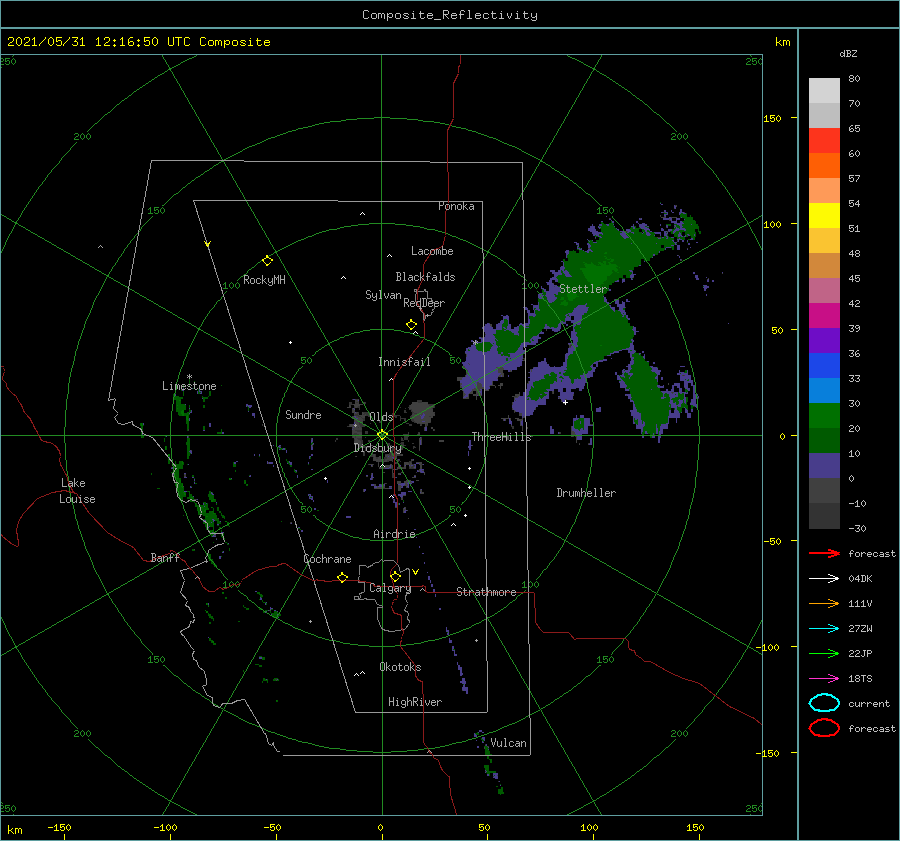Click the Banff label

click(x=165, y=557)
